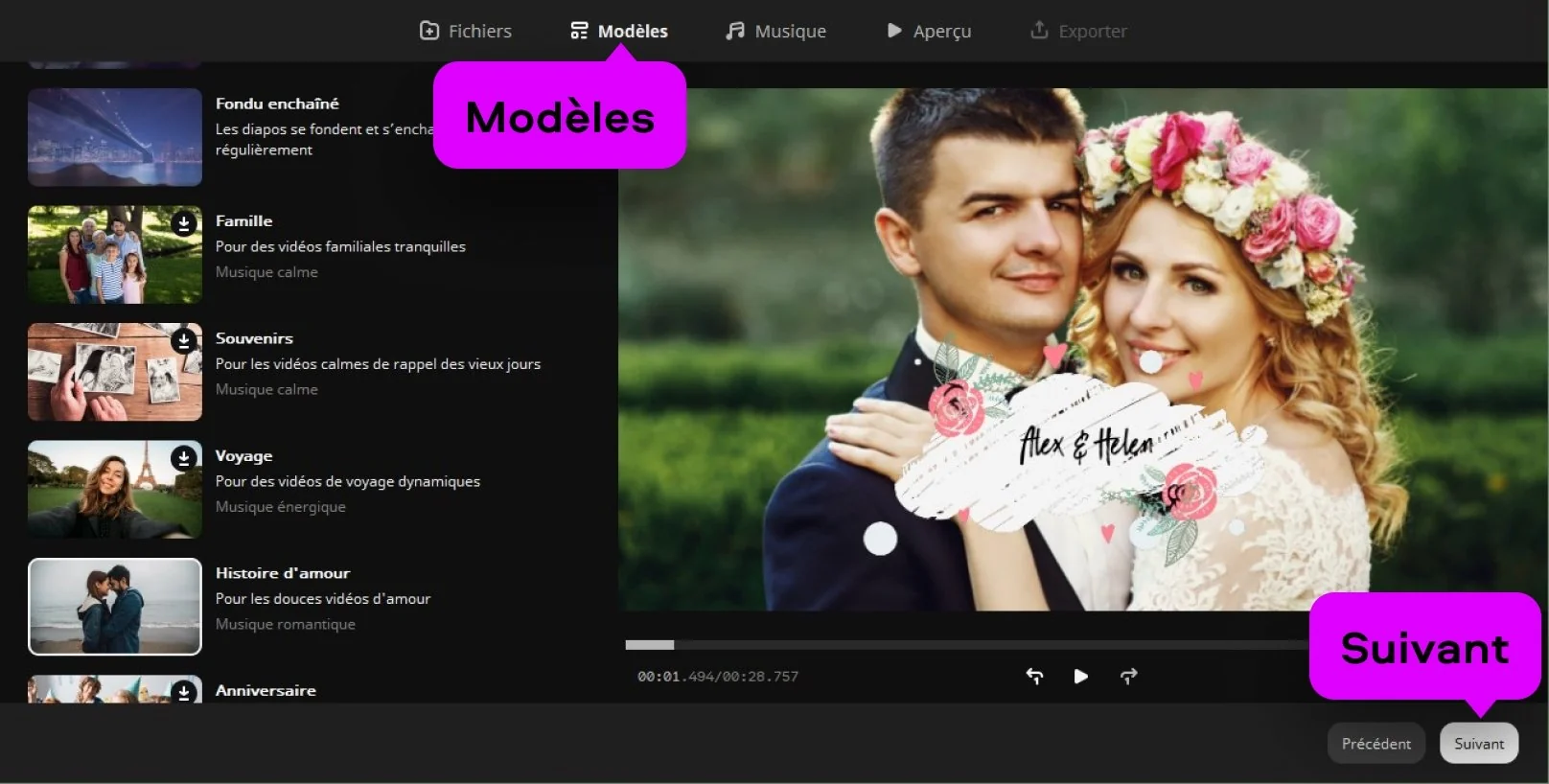
Task: Pick the Souvenirs photo thumbnail
Action: (x=115, y=372)
